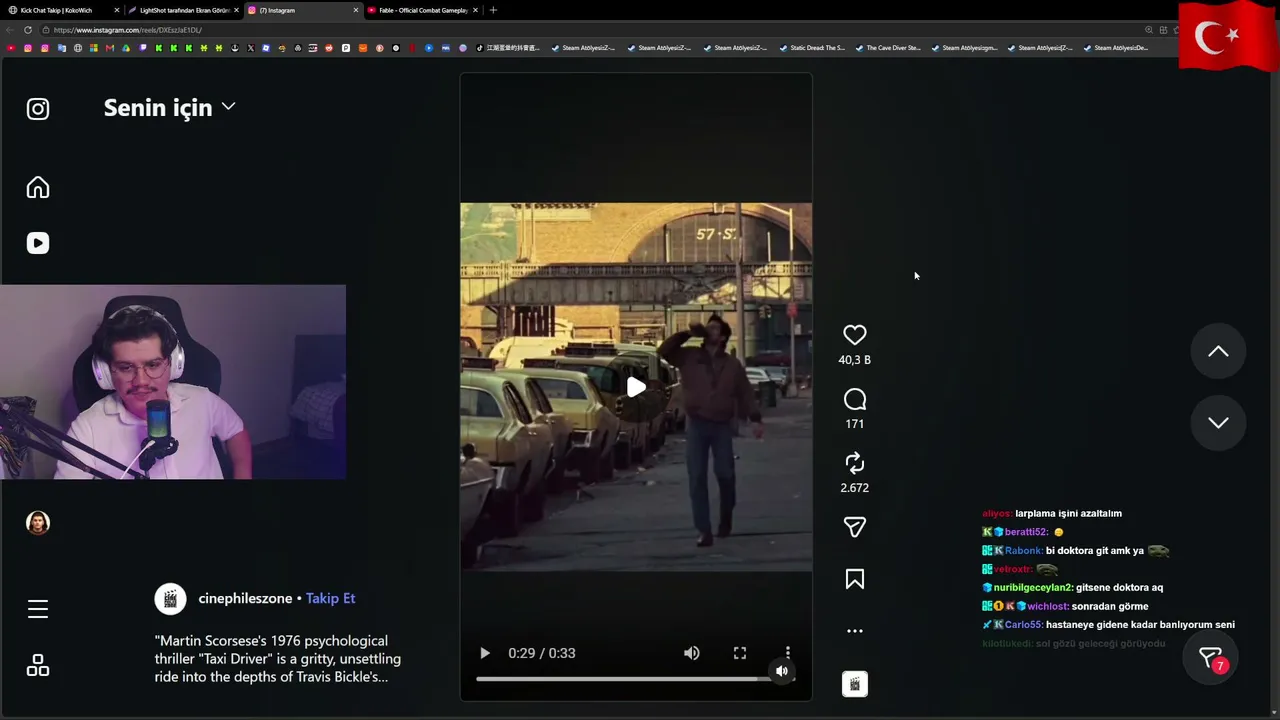Screen dimensions: 1280x720
Task: Open a new browser tab
Action: (x=493, y=10)
